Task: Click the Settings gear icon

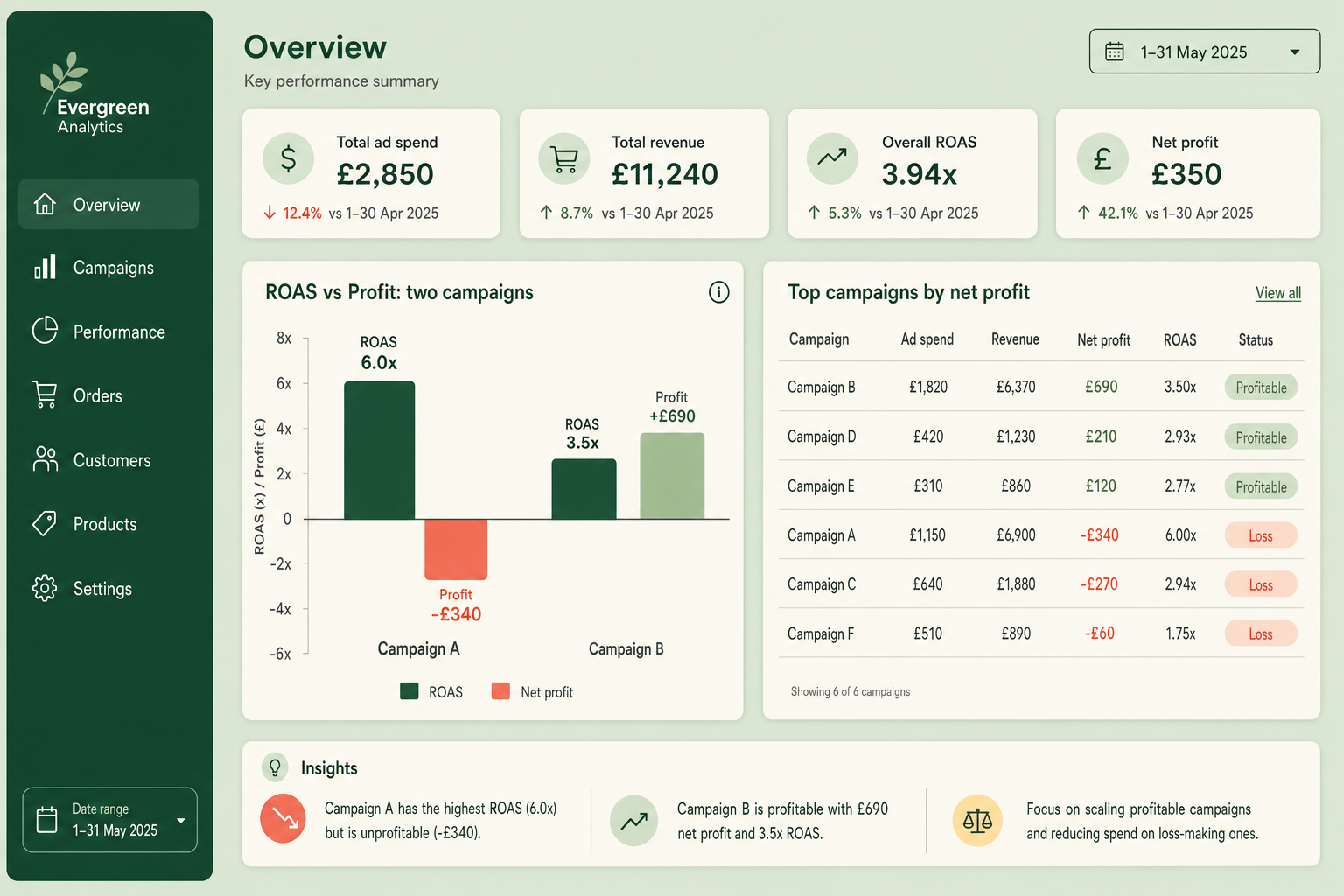Action: tap(45, 588)
